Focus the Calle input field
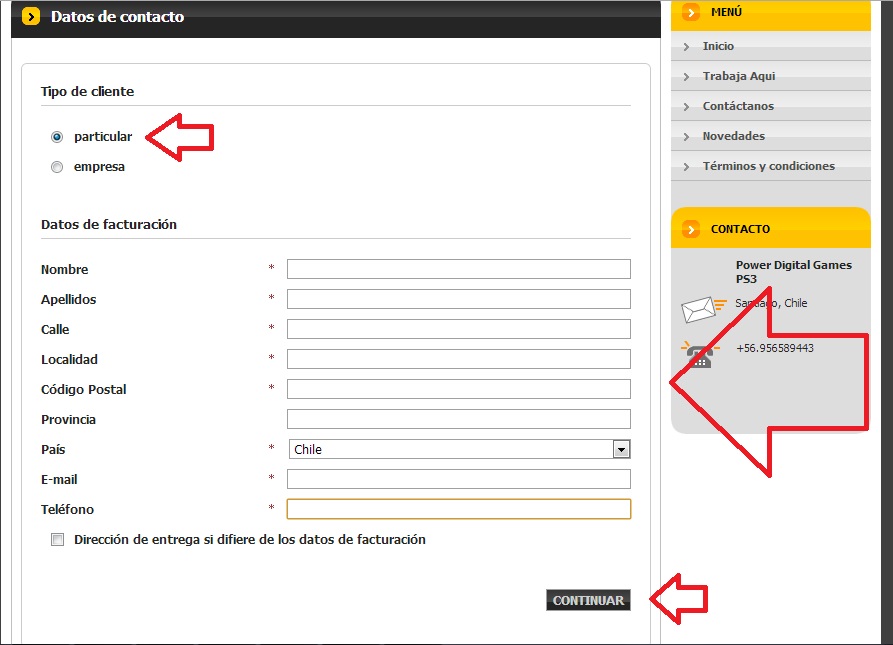The width and height of the screenshot is (893, 645). pyautogui.click(x=459, y=329)
